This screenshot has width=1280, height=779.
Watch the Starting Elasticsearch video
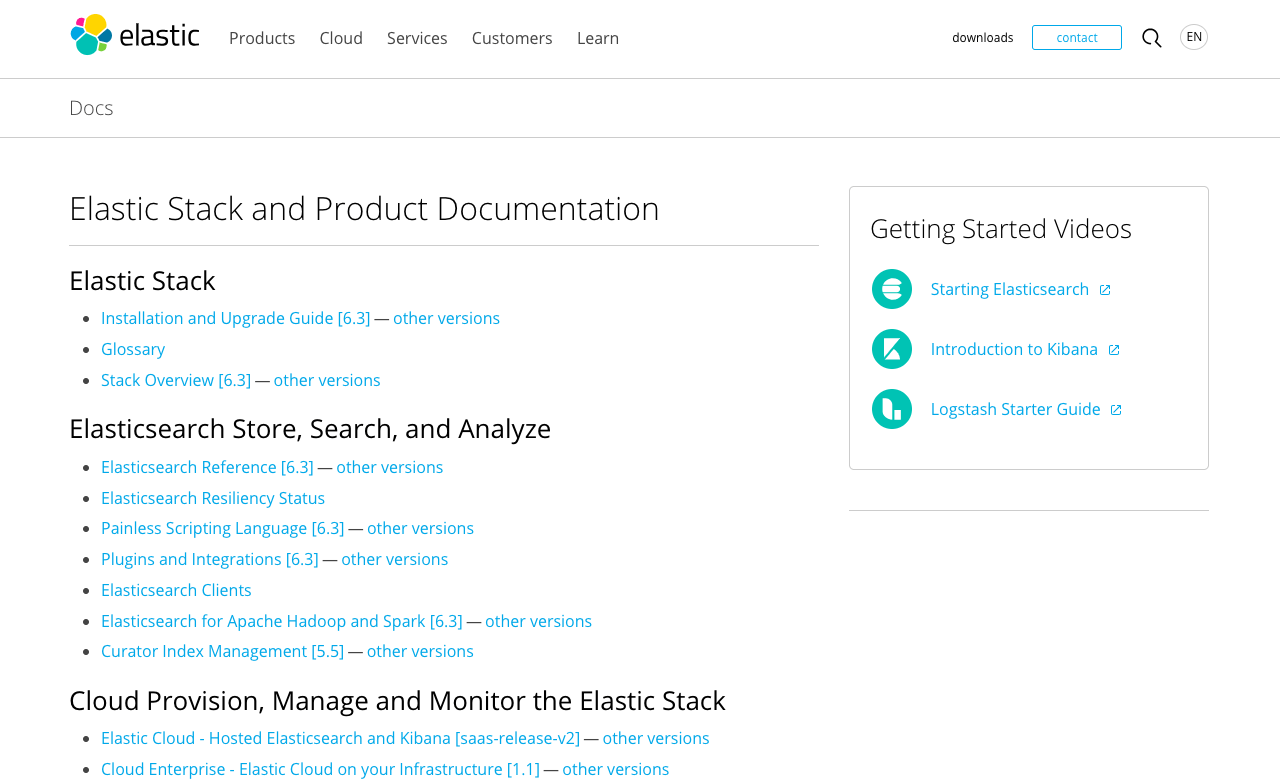coord(1010,289)
